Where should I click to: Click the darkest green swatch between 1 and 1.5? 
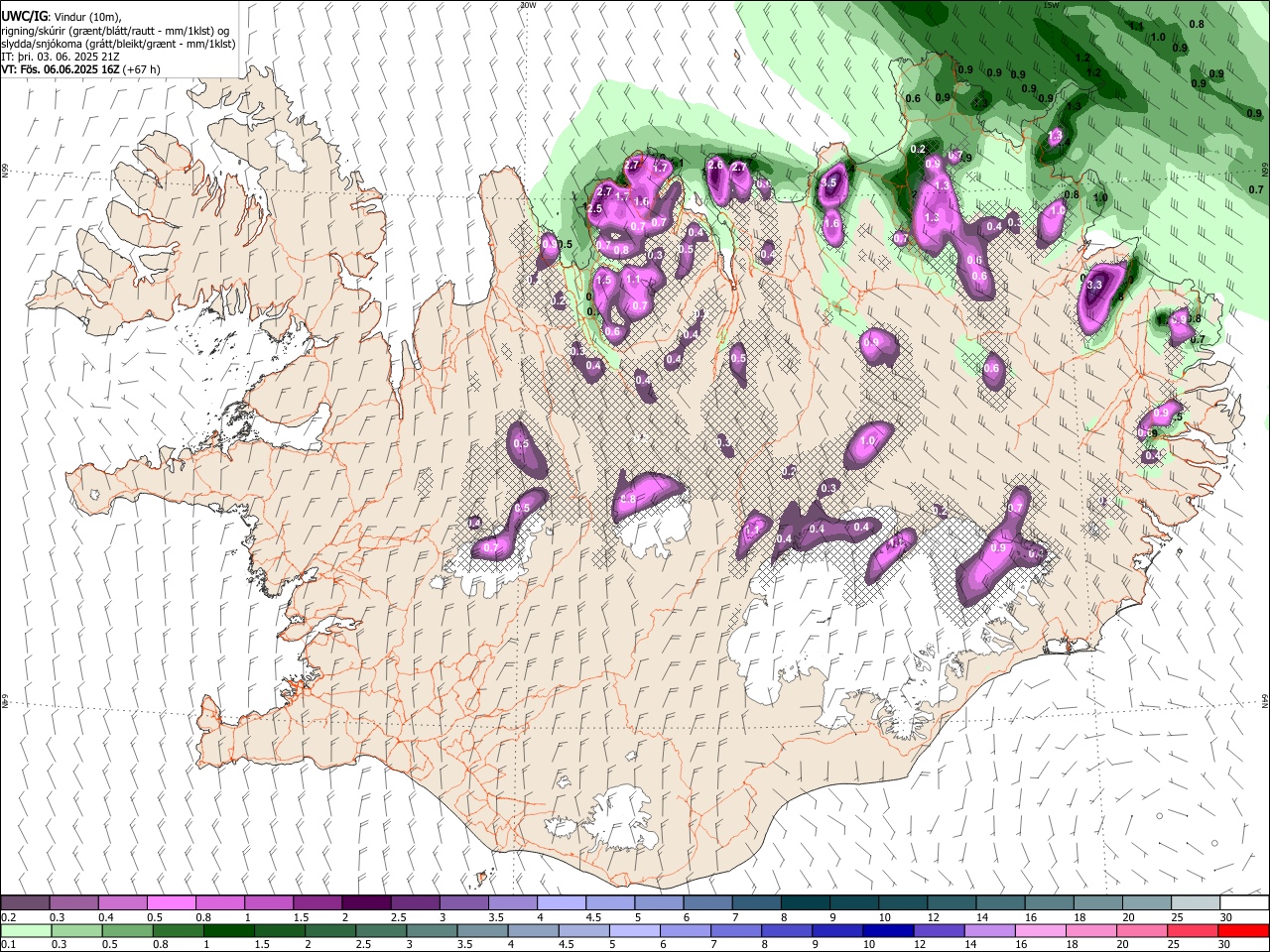(228, 930)
